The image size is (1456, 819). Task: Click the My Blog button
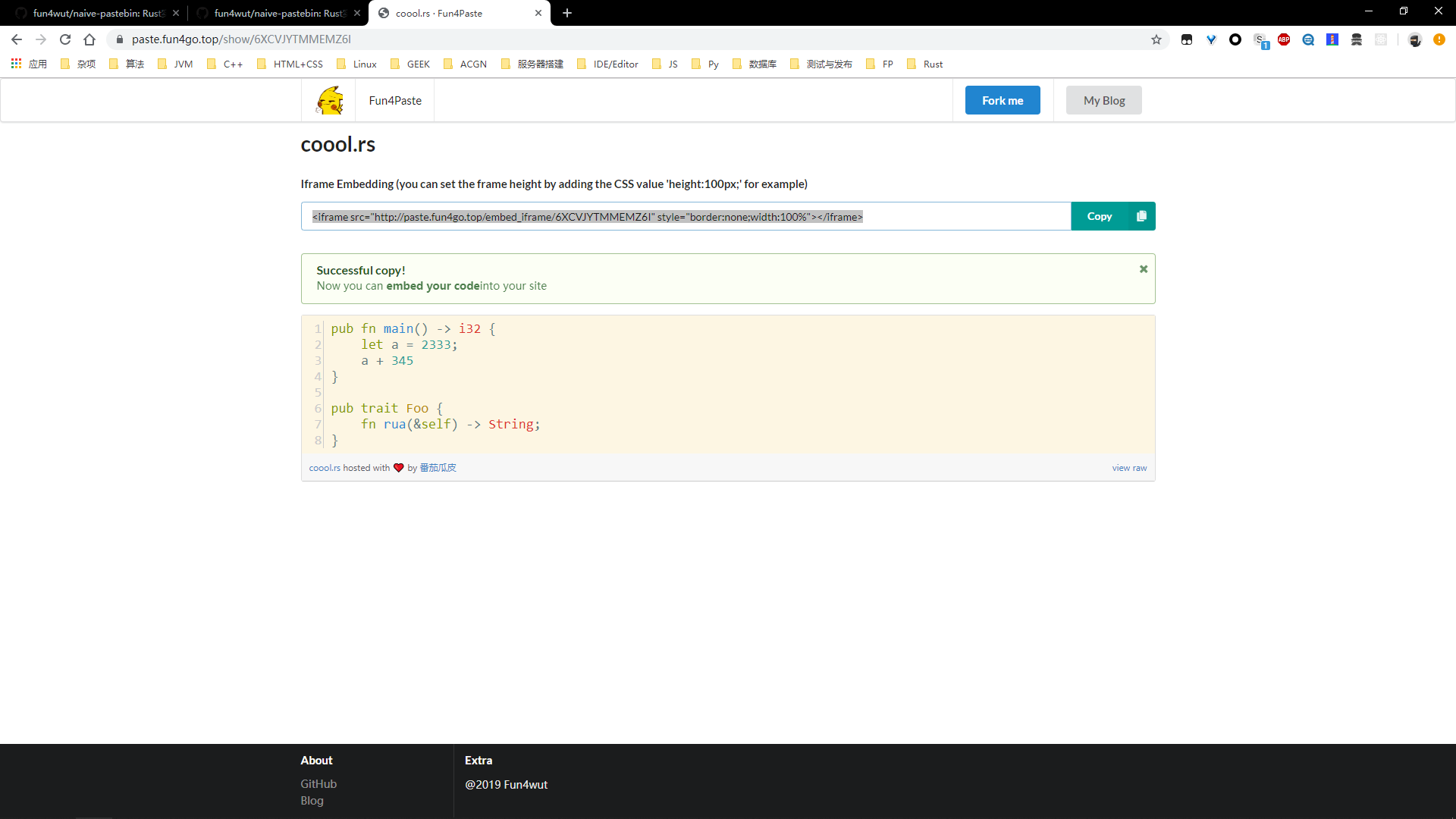[x=1104, y=100]
